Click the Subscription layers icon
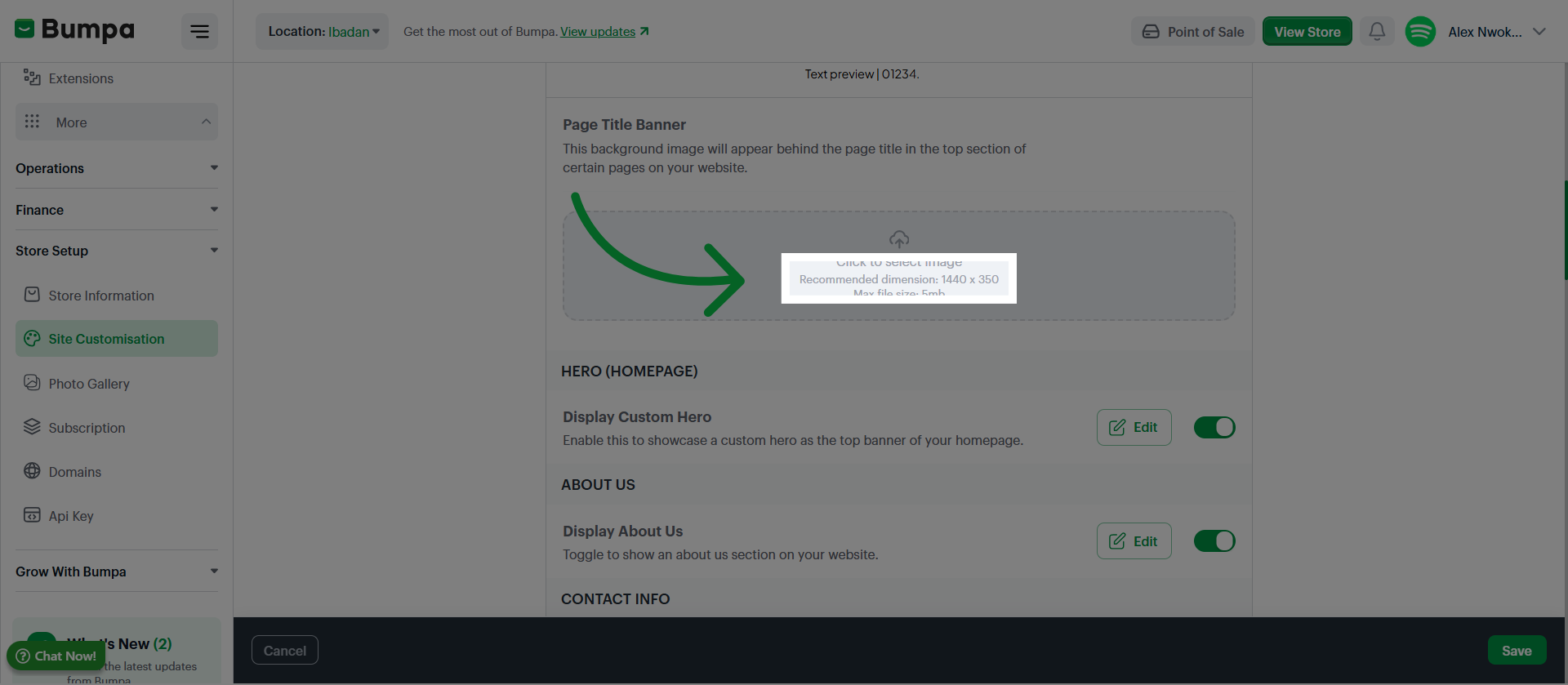 pyautogui.click(x=32, y=426)
